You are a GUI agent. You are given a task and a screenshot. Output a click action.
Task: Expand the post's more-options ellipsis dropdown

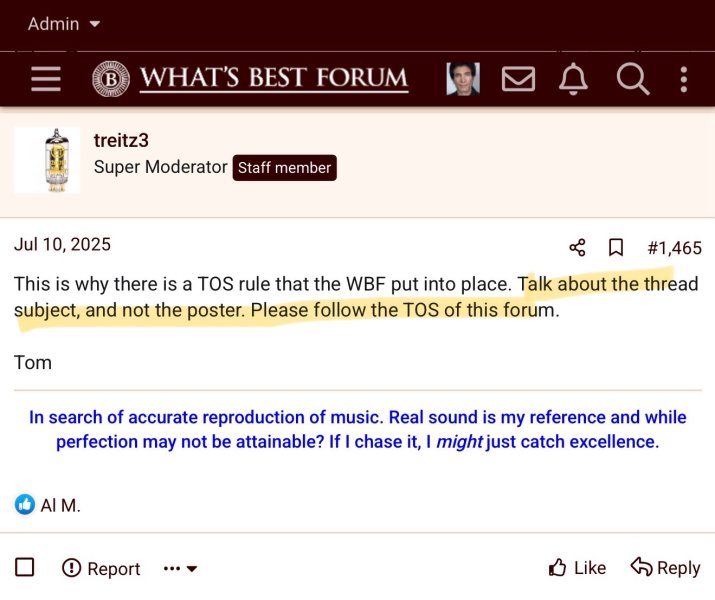(x=180, y=568)
